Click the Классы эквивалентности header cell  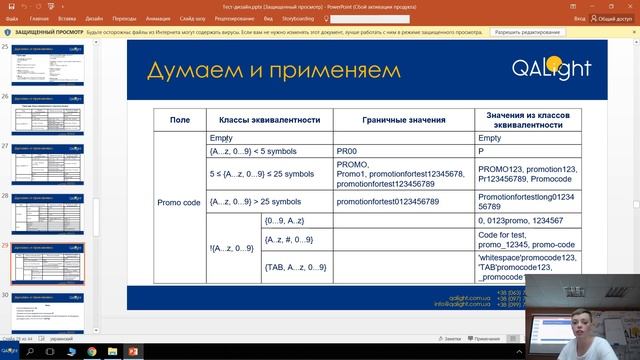coord(270,120)
